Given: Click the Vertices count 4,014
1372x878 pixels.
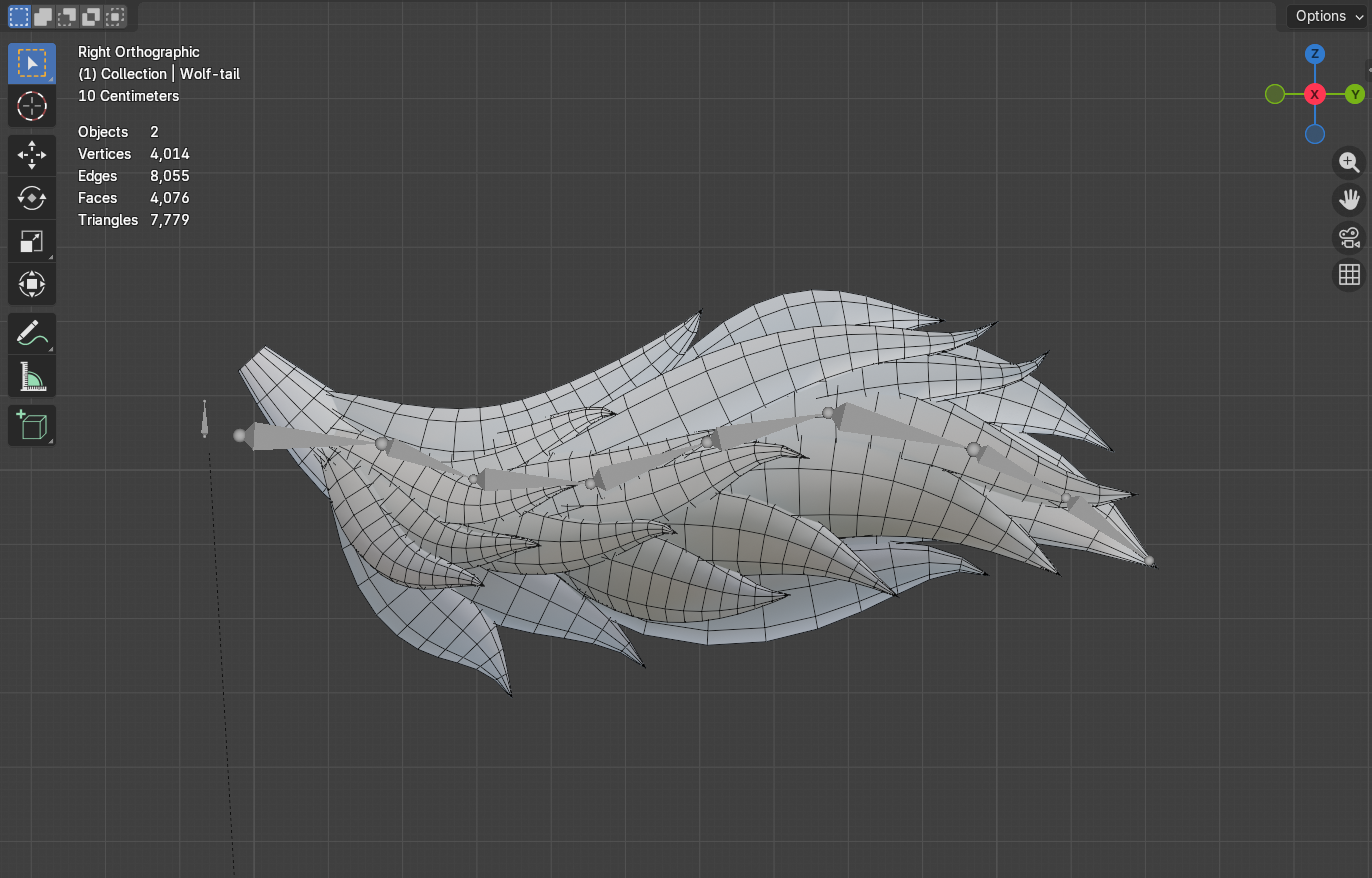Looking at the screenshot, I should (x=170, y=154).
